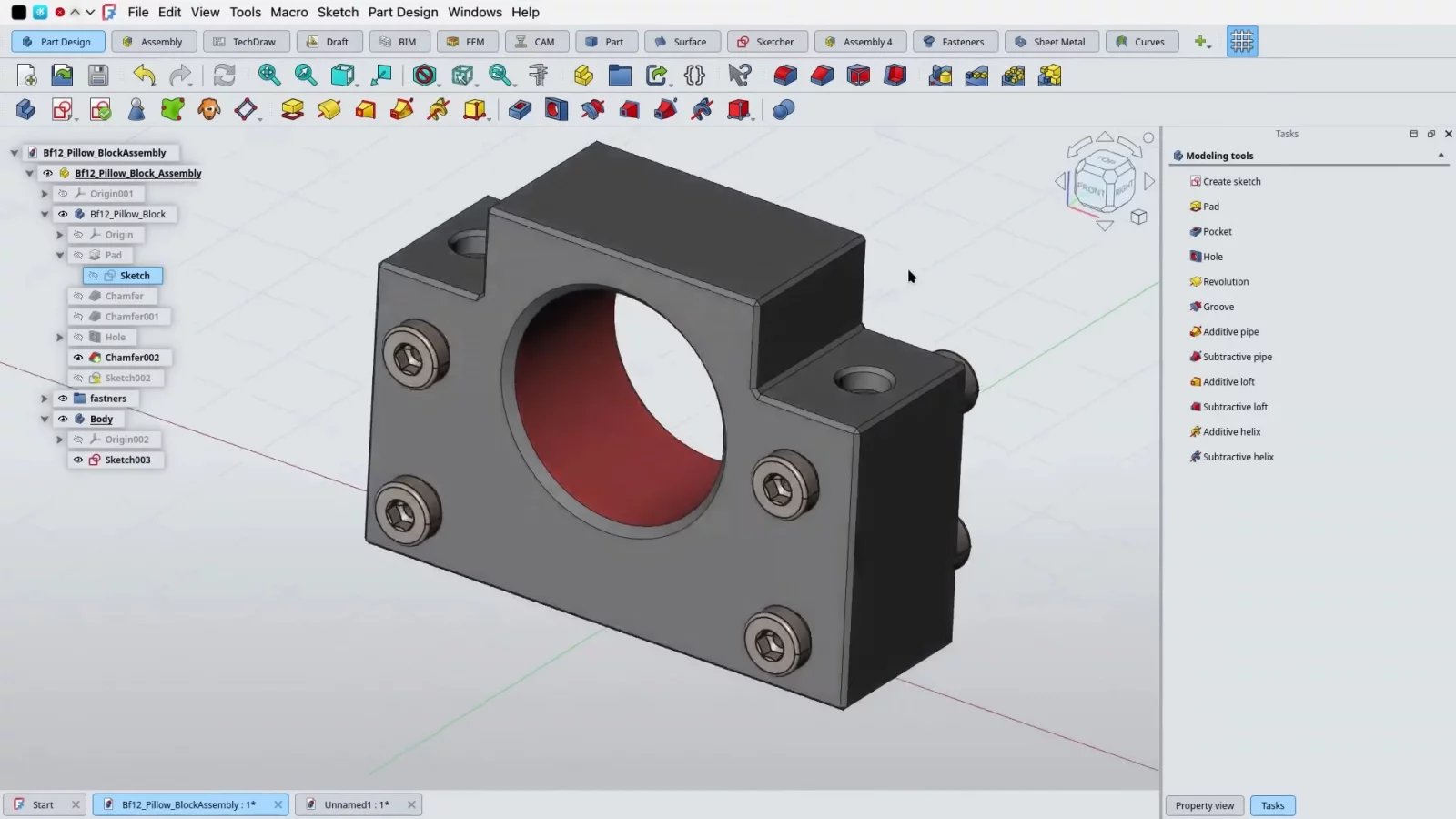Click the navigation cube FRONT face
Viewport: 1456px width, 819px height.
pos(1089,188)
